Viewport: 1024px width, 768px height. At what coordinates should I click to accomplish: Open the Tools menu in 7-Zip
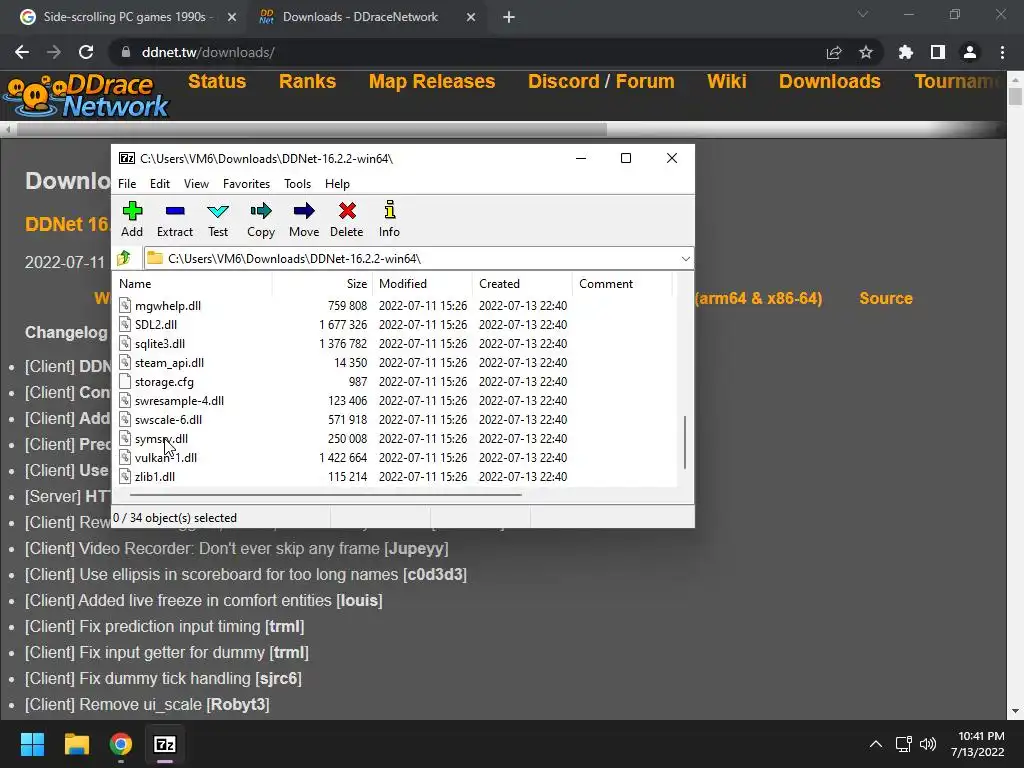click(x=297, y=184)
